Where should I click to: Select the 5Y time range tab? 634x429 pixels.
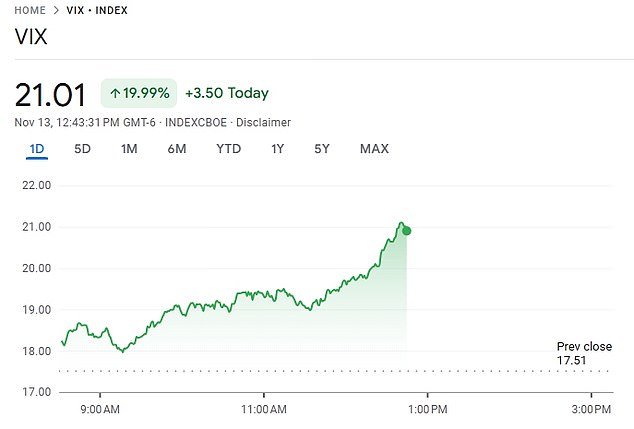pyautogui.click(x=321, y=149)
